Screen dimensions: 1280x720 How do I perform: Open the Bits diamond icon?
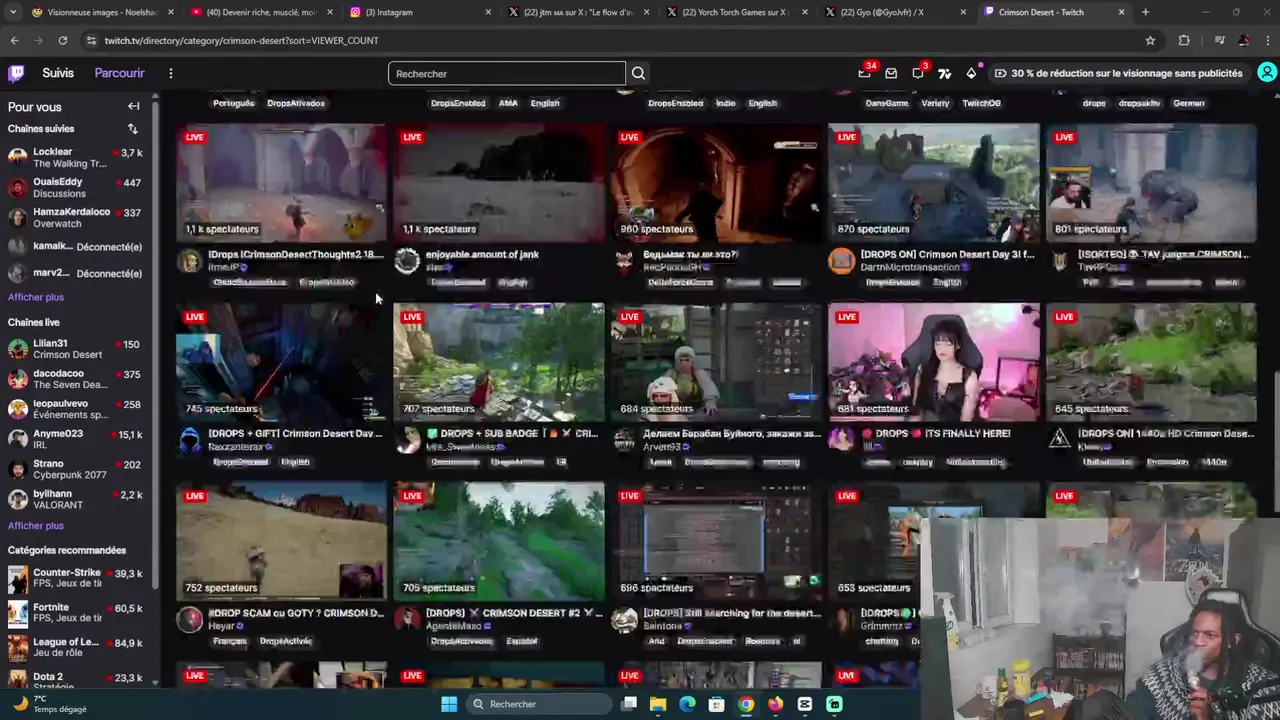coord(971,73)
